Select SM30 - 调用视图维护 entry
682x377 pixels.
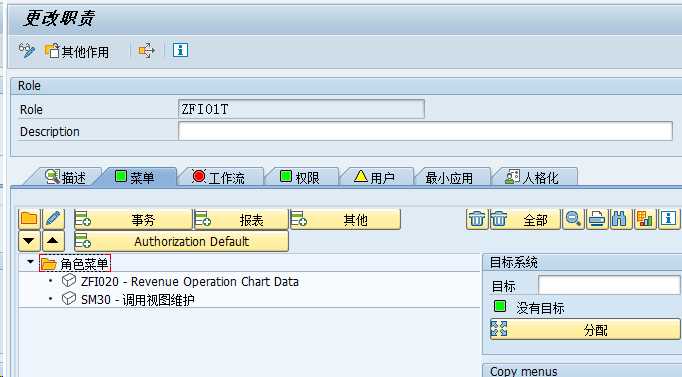pyautogui.click(x=137, y=300)
